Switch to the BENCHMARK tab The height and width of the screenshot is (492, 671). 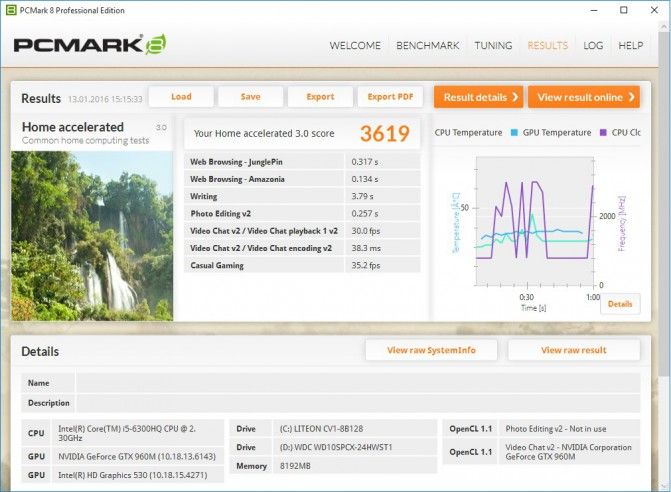tap(428, 45)
